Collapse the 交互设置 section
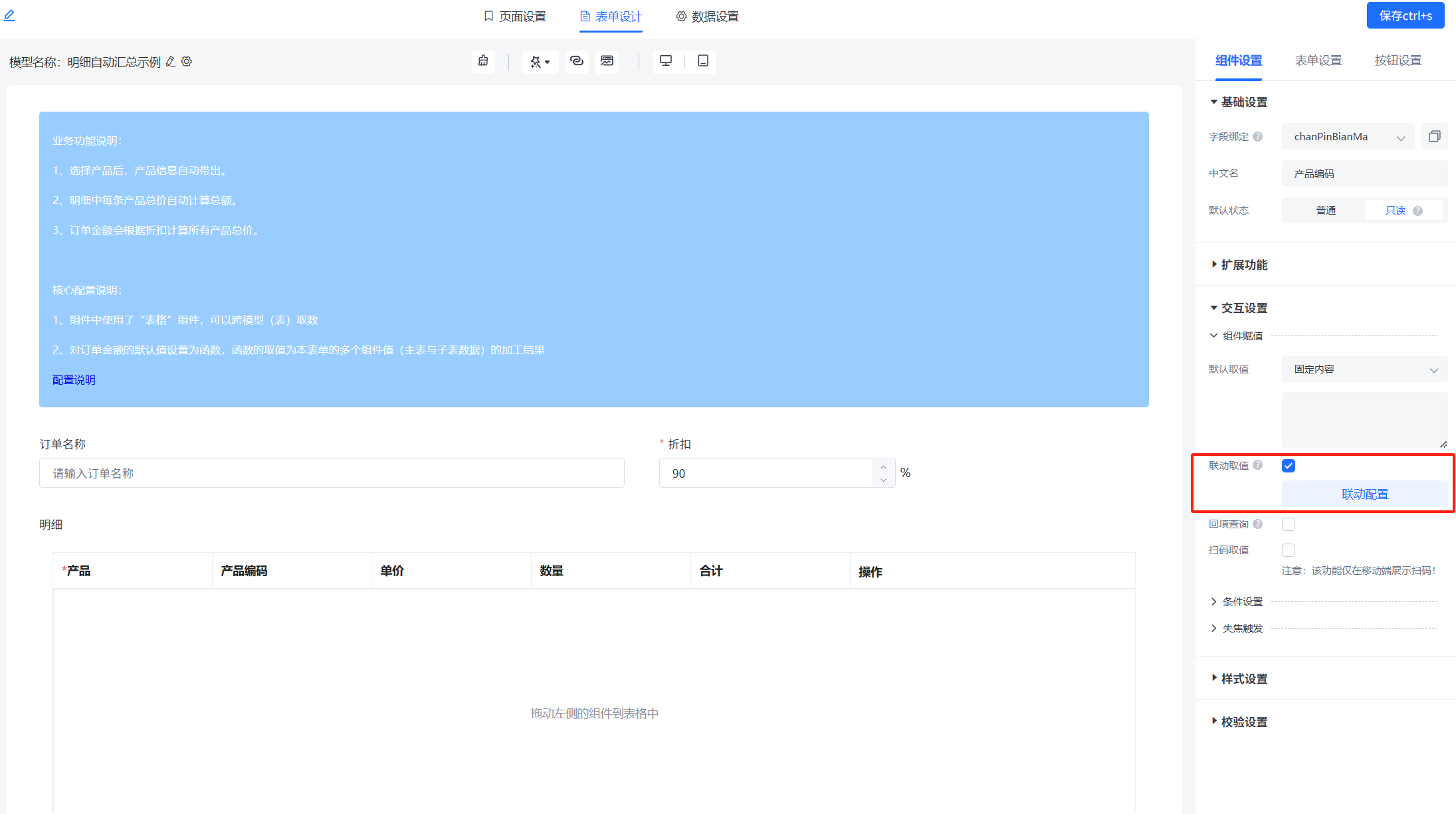This screenshot has width=1456, height=814. tap(1239, 308)
